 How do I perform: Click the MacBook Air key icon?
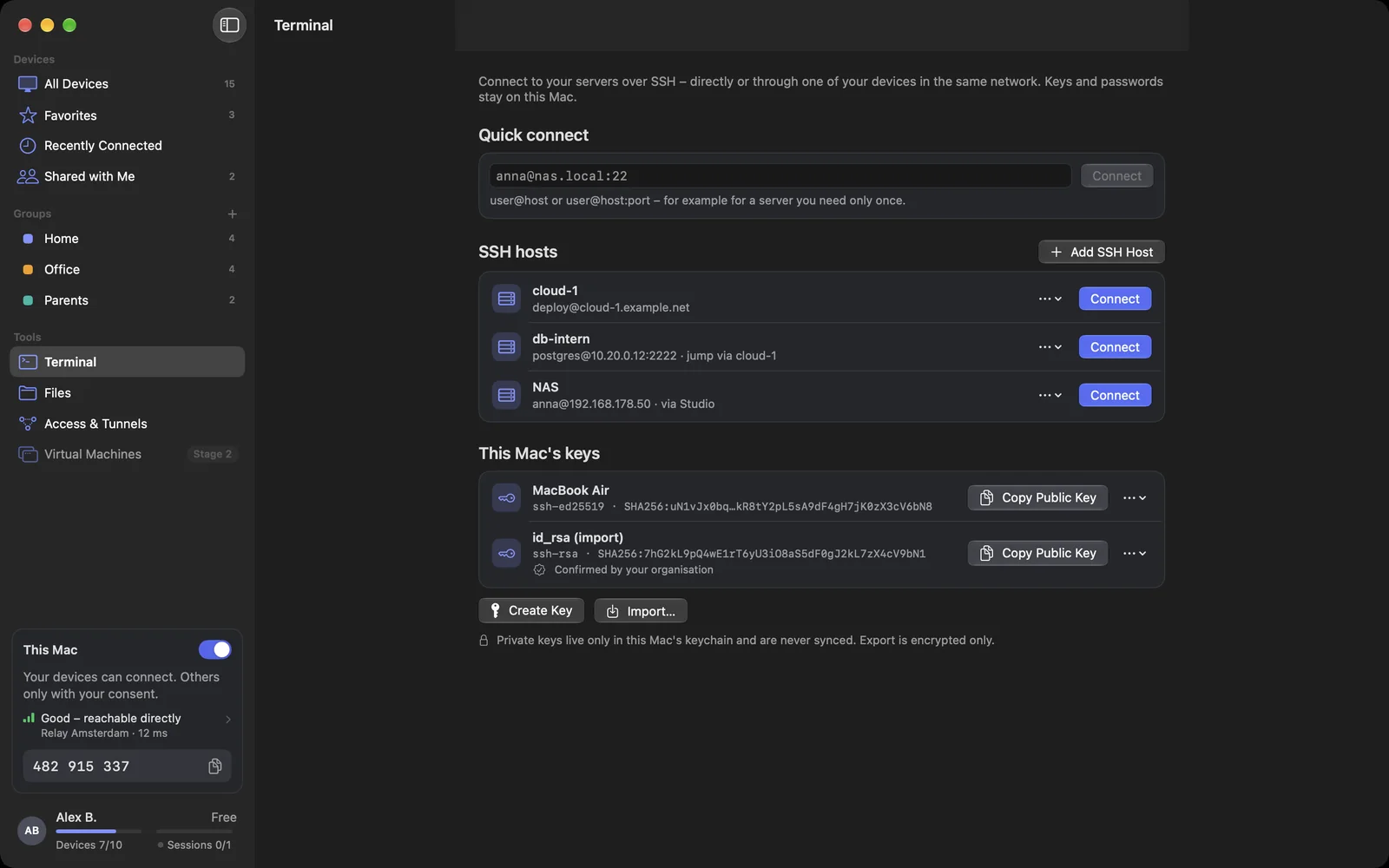[506, 498]
